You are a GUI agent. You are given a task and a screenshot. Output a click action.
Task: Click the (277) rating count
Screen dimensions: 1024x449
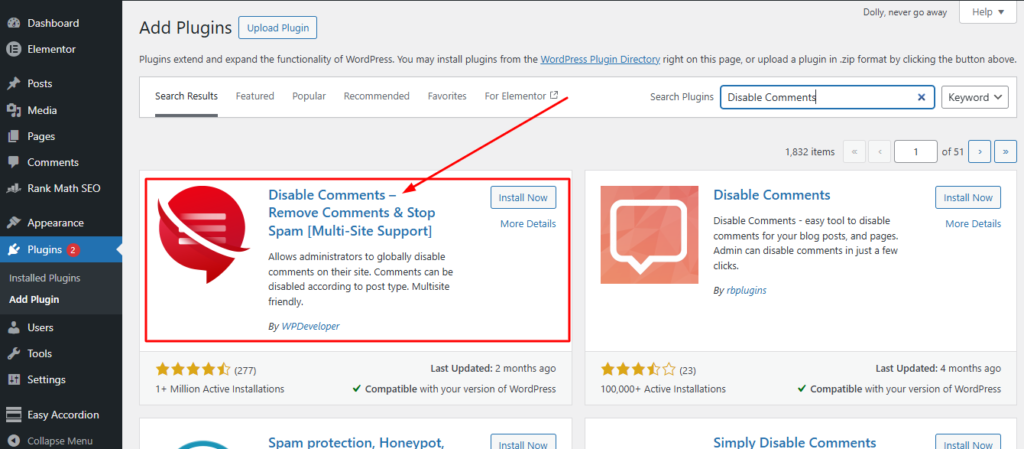(245, 370)
